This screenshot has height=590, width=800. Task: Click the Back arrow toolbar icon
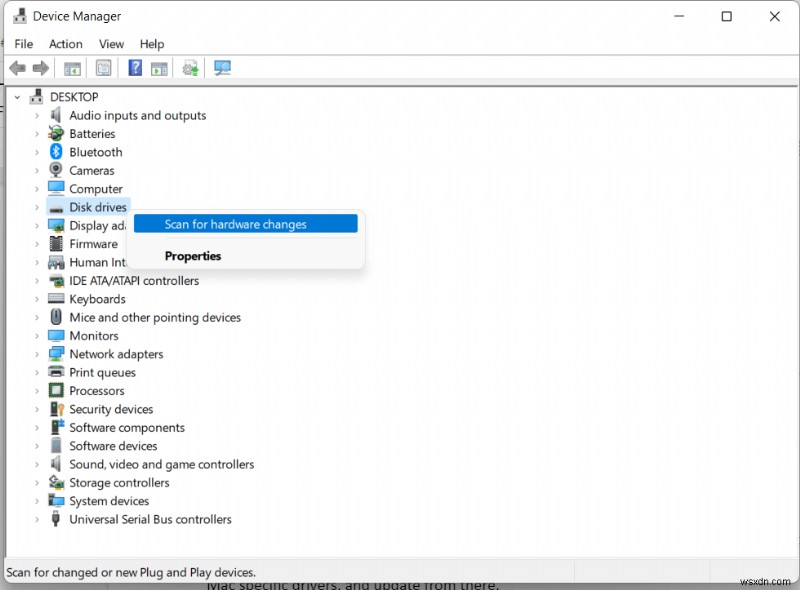[x=18, y=68]
